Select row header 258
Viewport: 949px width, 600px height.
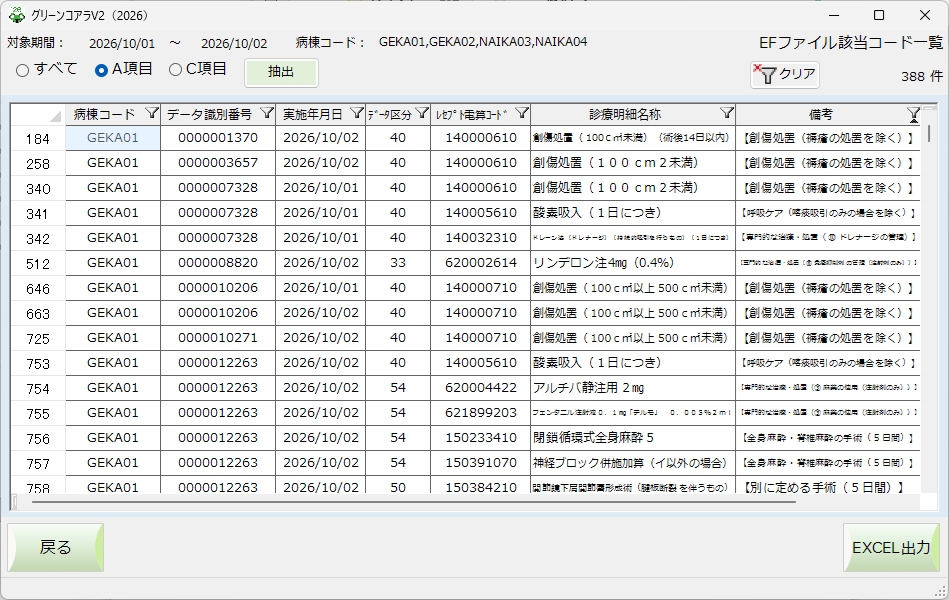tap(38, 163)
